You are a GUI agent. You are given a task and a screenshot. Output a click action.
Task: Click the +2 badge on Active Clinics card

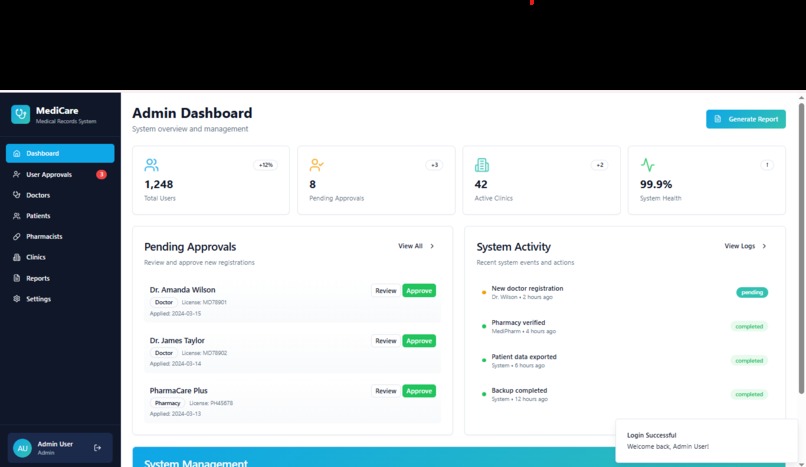coord(599,165)
